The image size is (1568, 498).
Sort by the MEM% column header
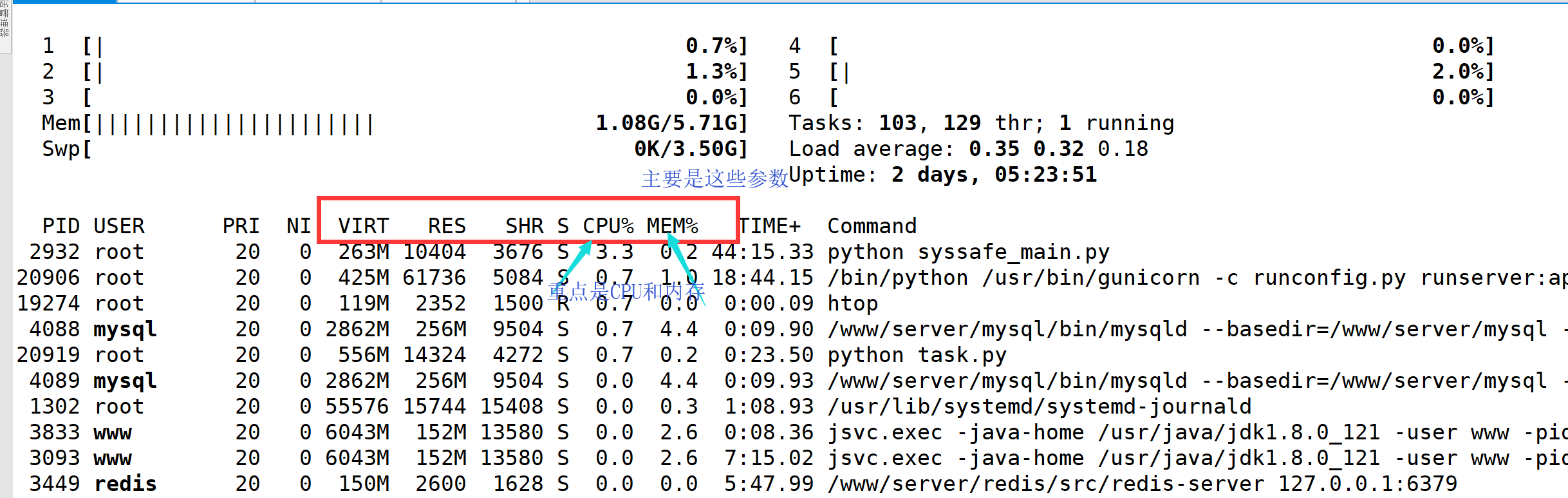click(672, 226)
